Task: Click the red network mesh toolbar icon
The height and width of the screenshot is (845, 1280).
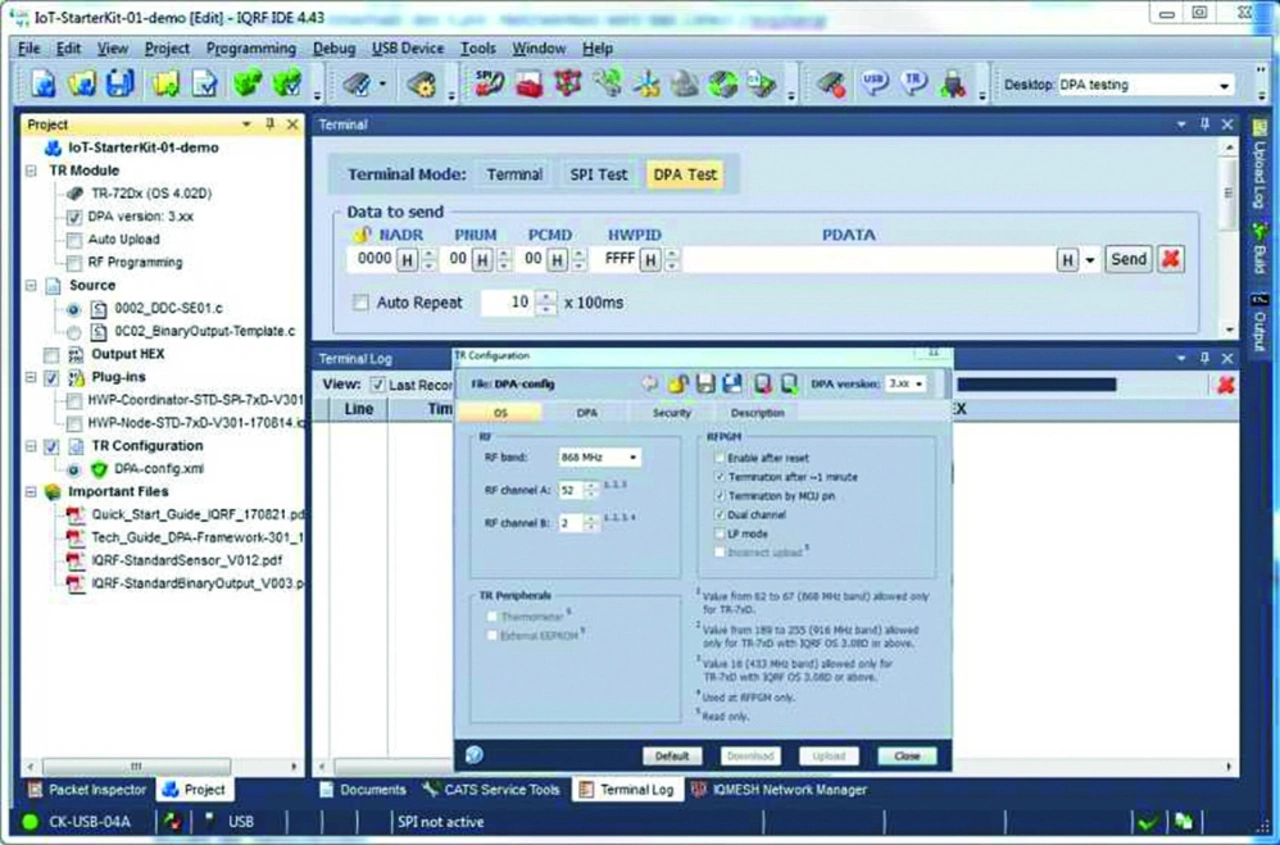Action: tap(568, 85)
